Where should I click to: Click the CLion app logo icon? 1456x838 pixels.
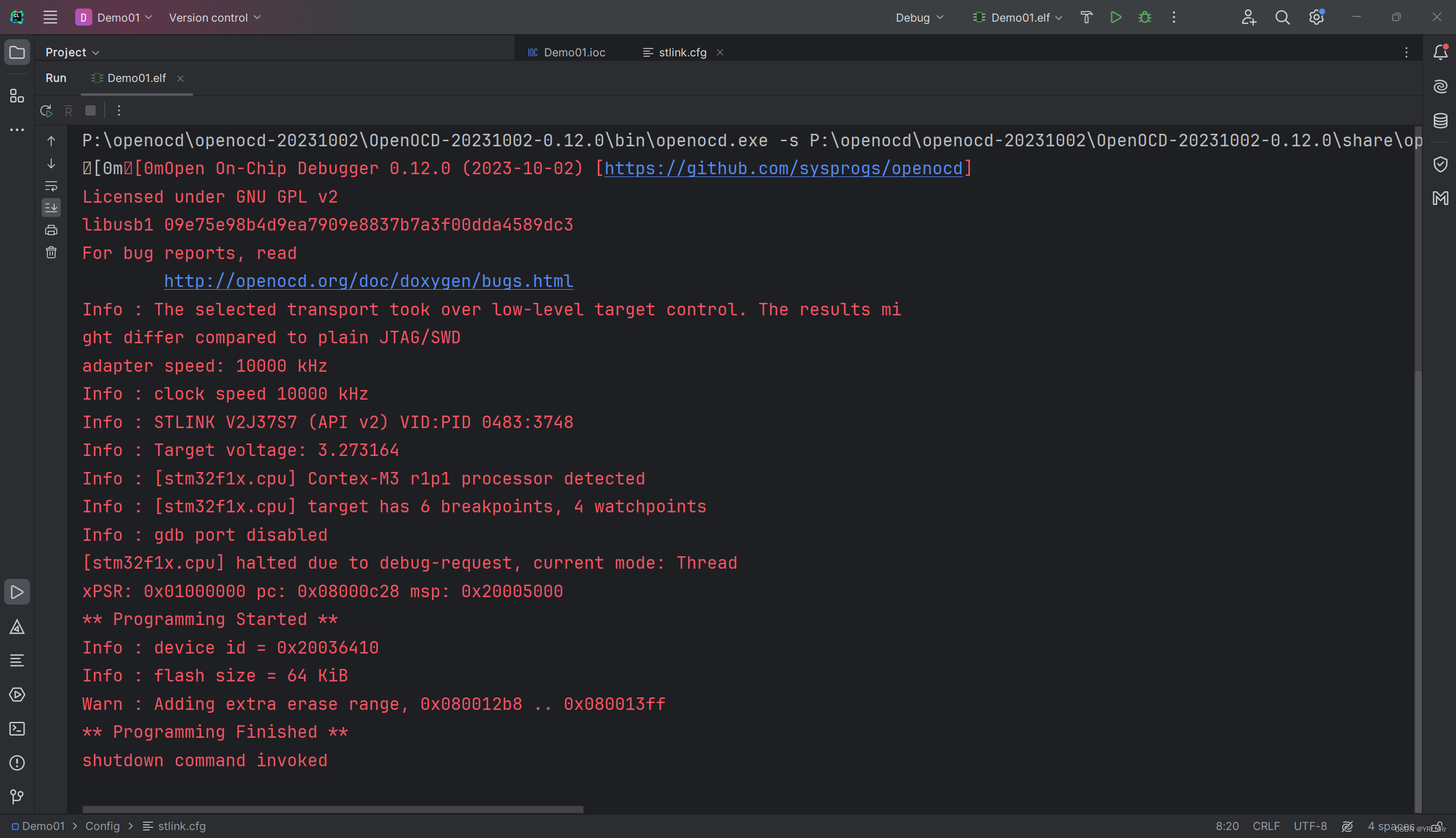tap(17, 17)
